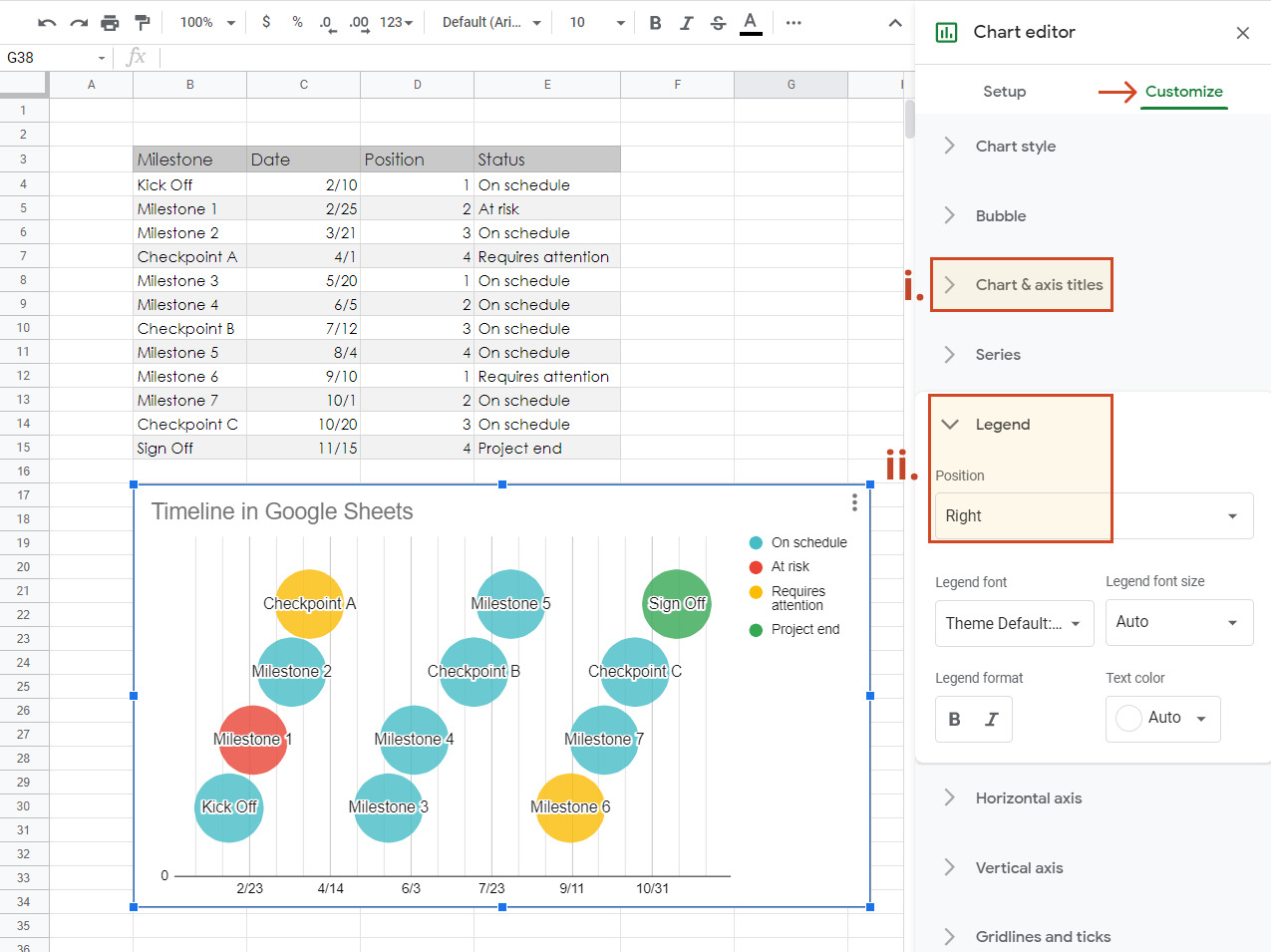
Task: Apply strikethrough formatting
Action: click(x=719, y=22)
